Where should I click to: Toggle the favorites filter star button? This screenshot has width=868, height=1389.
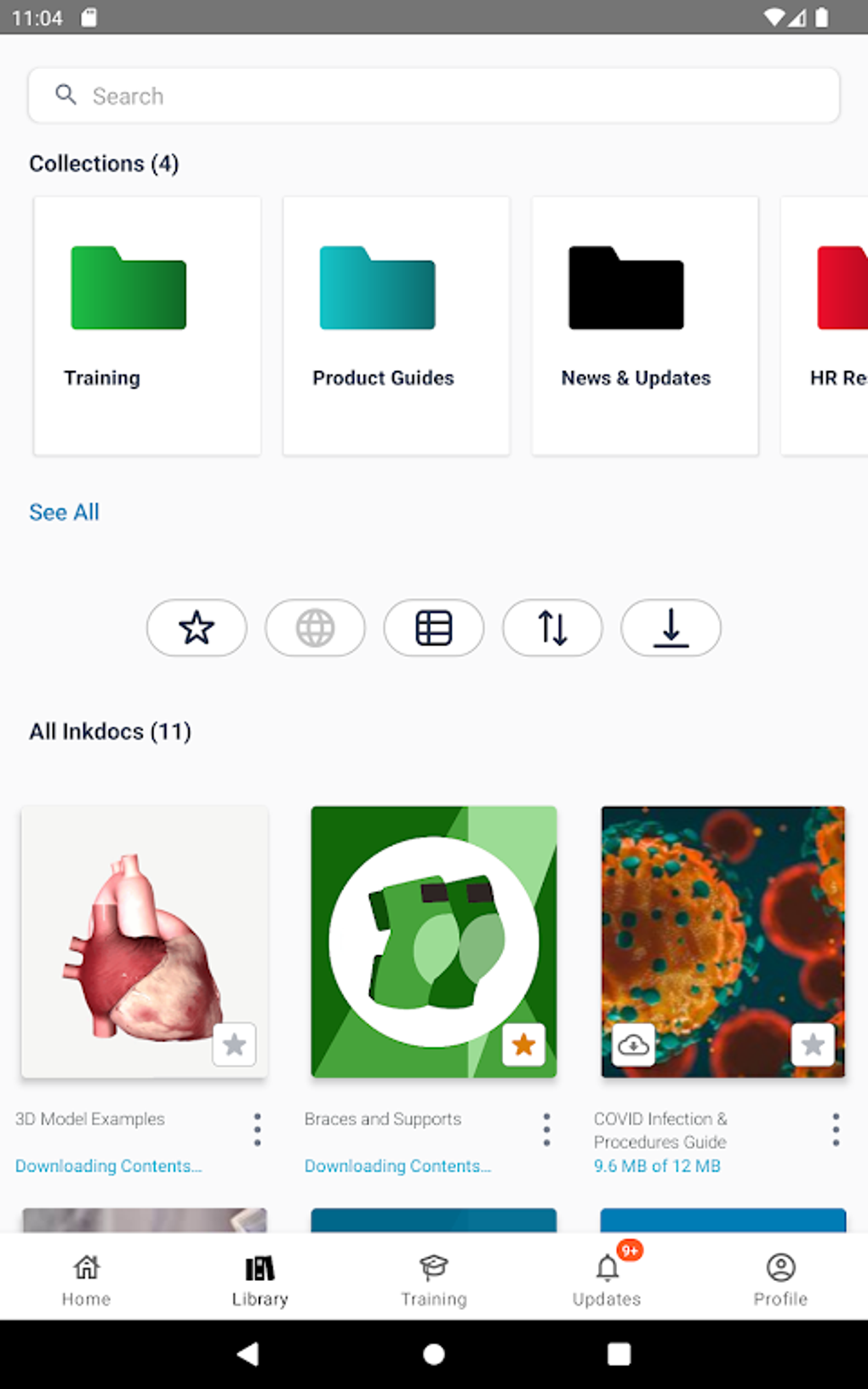point(197,628)
